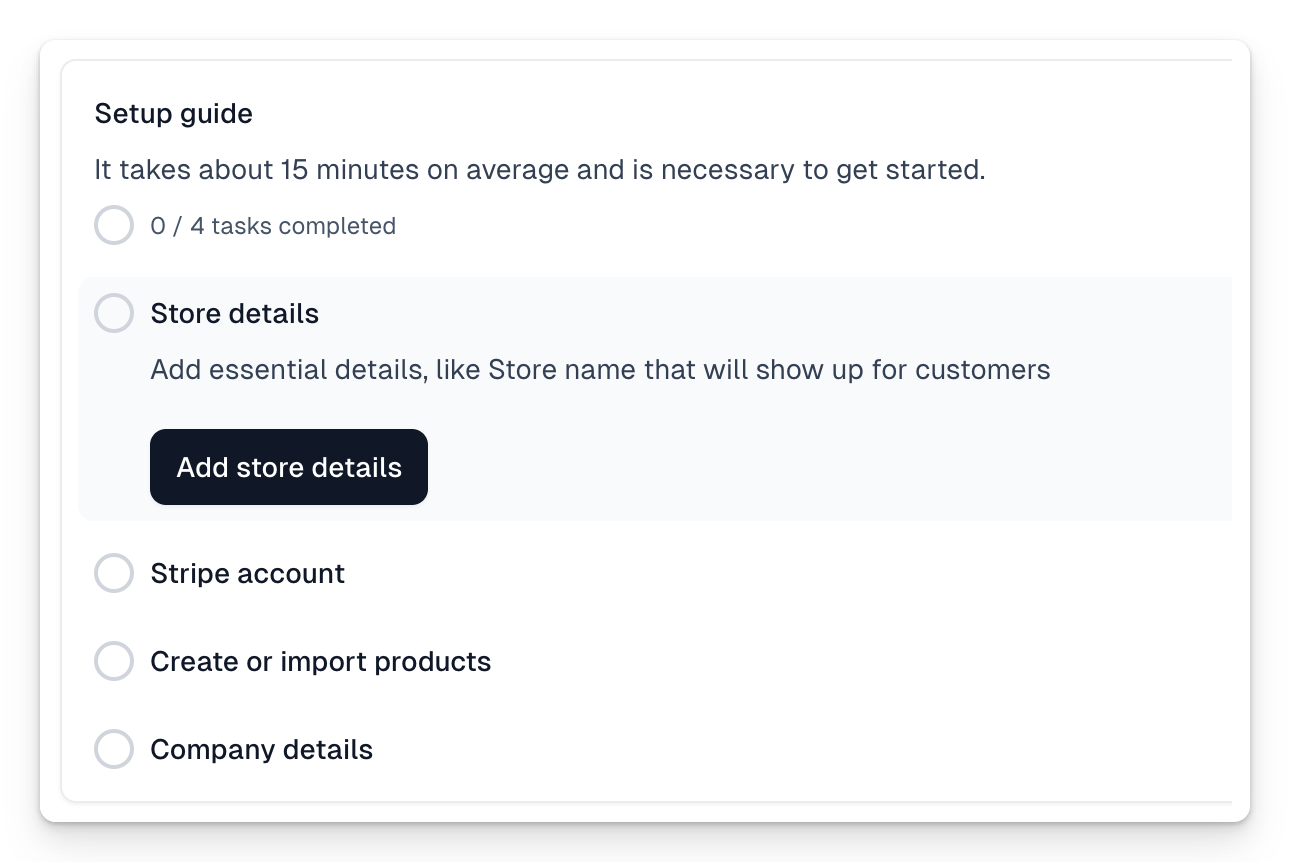Toggle the Store details task circle
The width and height of the screenshot is (1290, 862).
point(114,313)
